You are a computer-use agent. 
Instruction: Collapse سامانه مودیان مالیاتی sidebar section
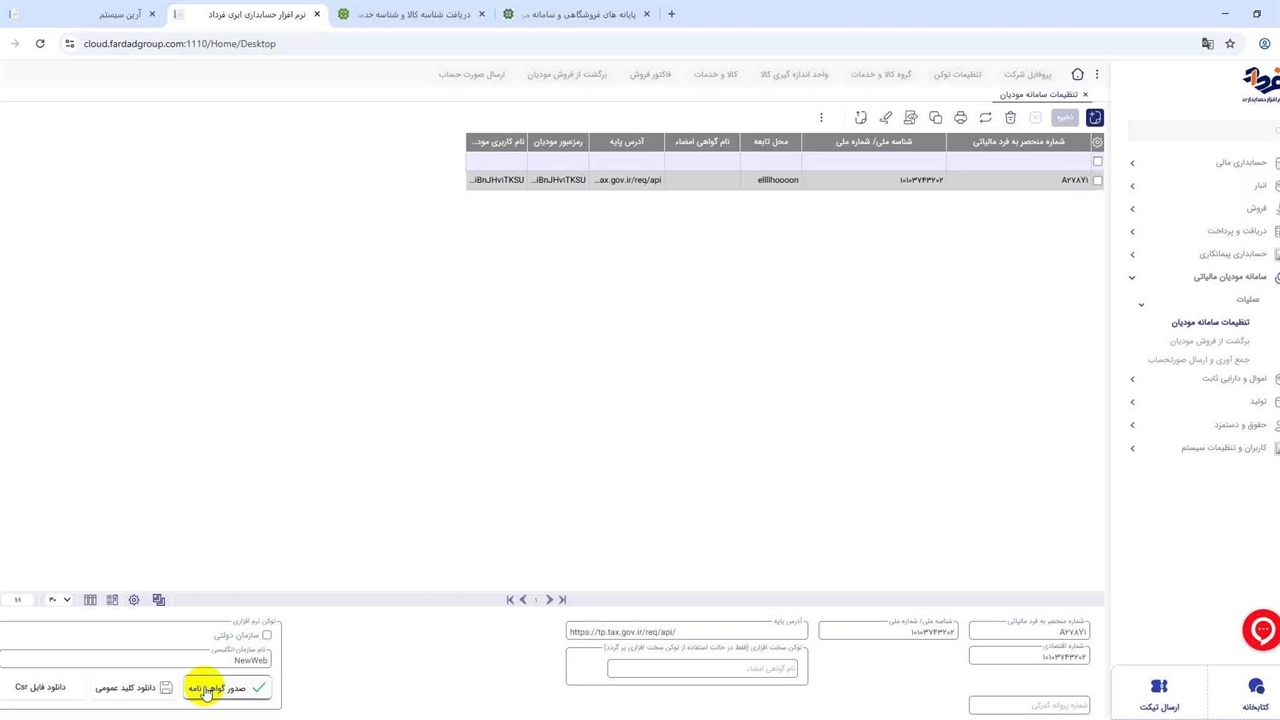1132,277
